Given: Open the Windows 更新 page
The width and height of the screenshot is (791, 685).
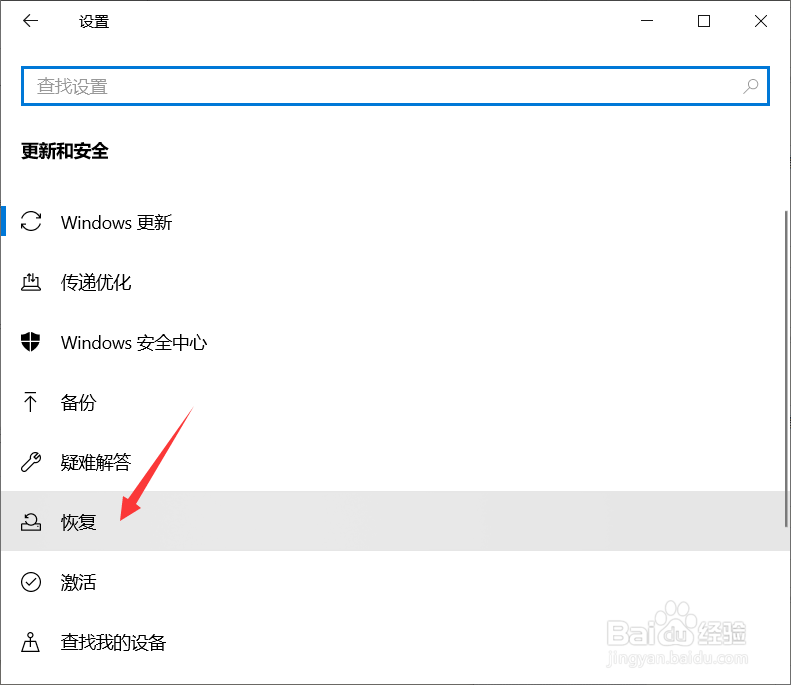Looking at the screenshot, I should (392, 221).
